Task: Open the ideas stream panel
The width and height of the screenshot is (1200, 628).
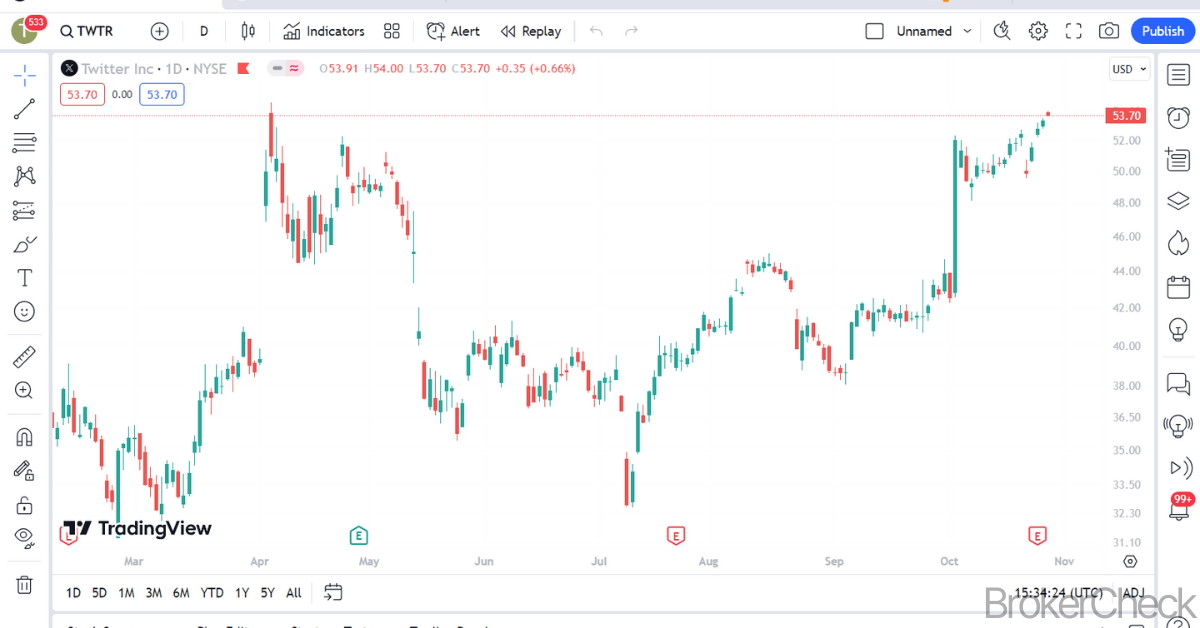Action: (1178, 425)
